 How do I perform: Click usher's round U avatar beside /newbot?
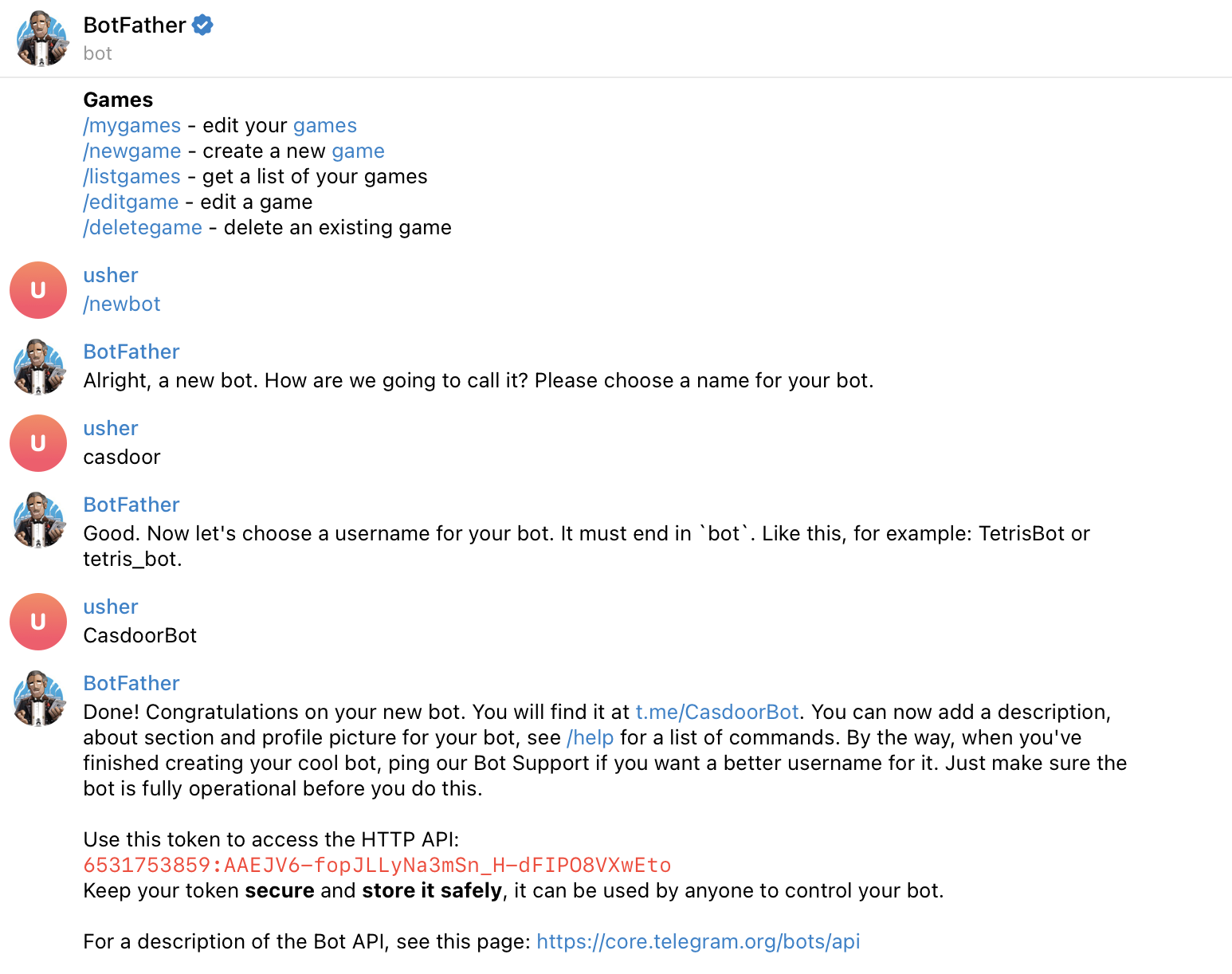pyautogui.click(x=37, y=289)
